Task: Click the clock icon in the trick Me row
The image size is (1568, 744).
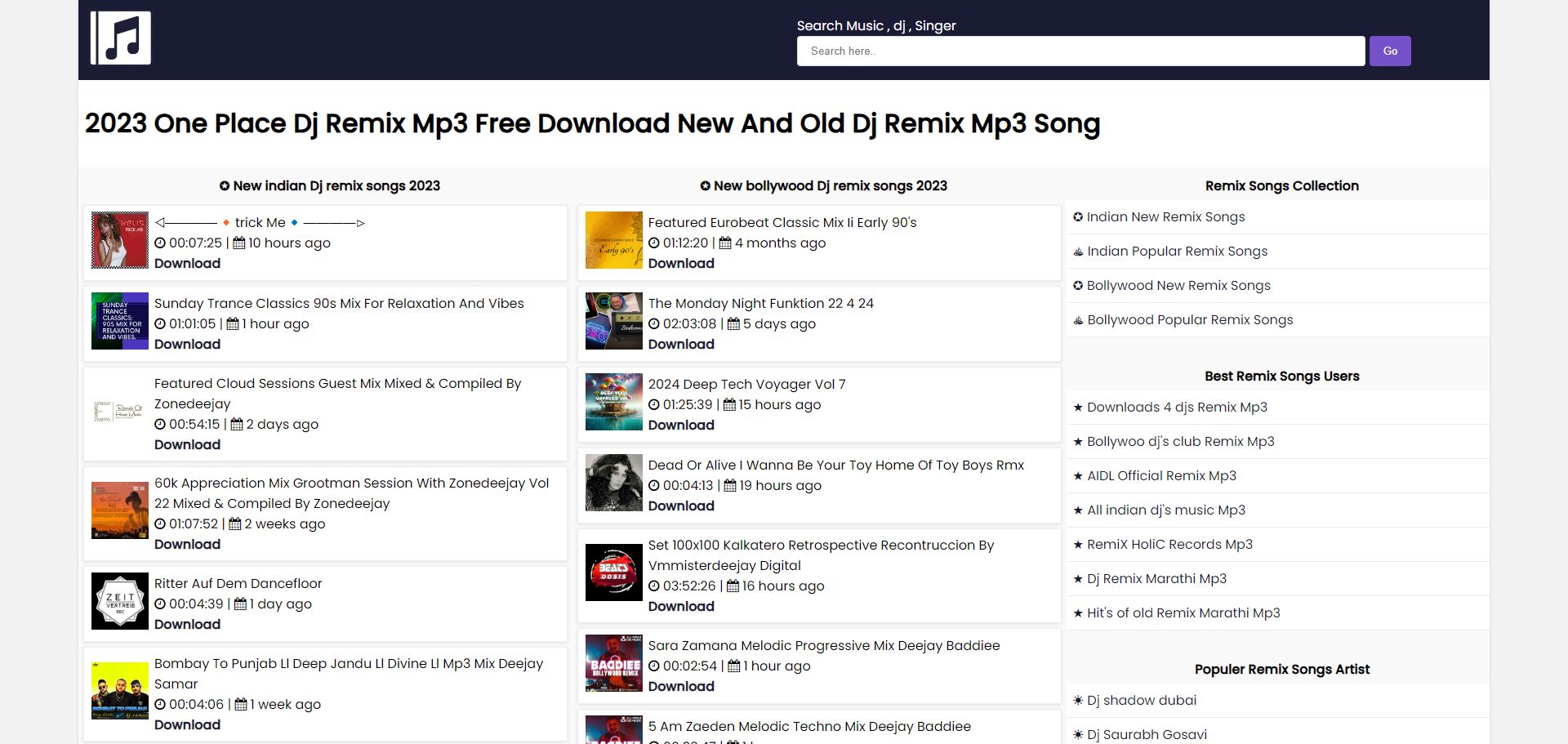Action: click(x=160, y=243)
